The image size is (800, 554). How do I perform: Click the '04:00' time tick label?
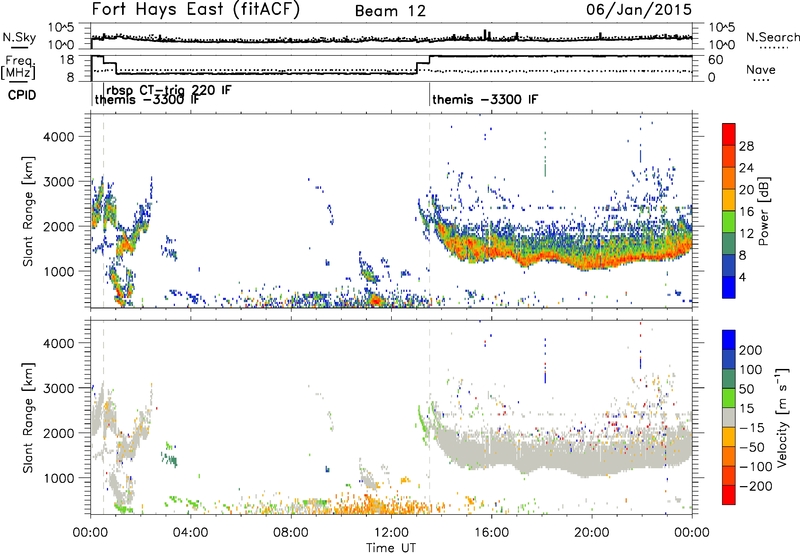click(190, 533)
